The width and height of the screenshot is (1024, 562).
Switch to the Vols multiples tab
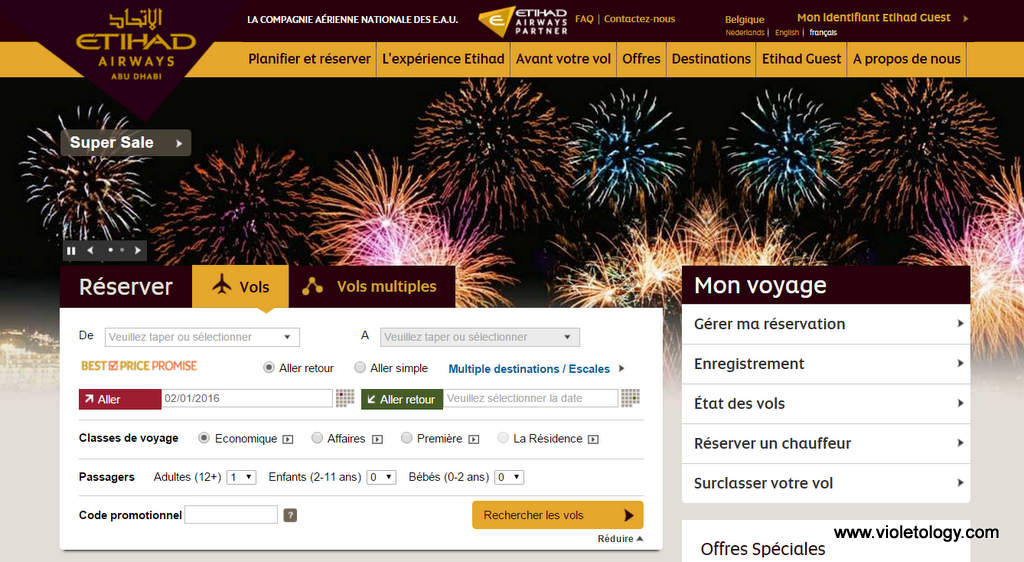[x=372, y=286]
